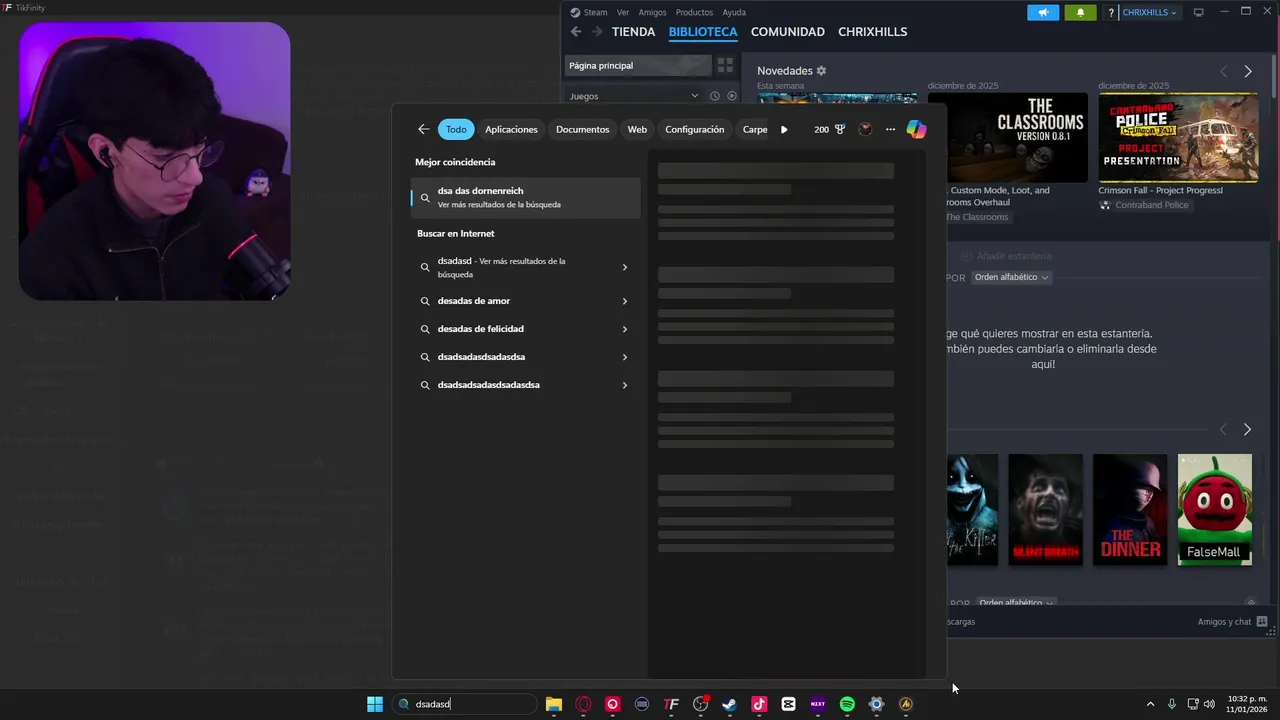Open Juegos filter dropdown in Steam
1280x720 pixels.
click(635, 96)
